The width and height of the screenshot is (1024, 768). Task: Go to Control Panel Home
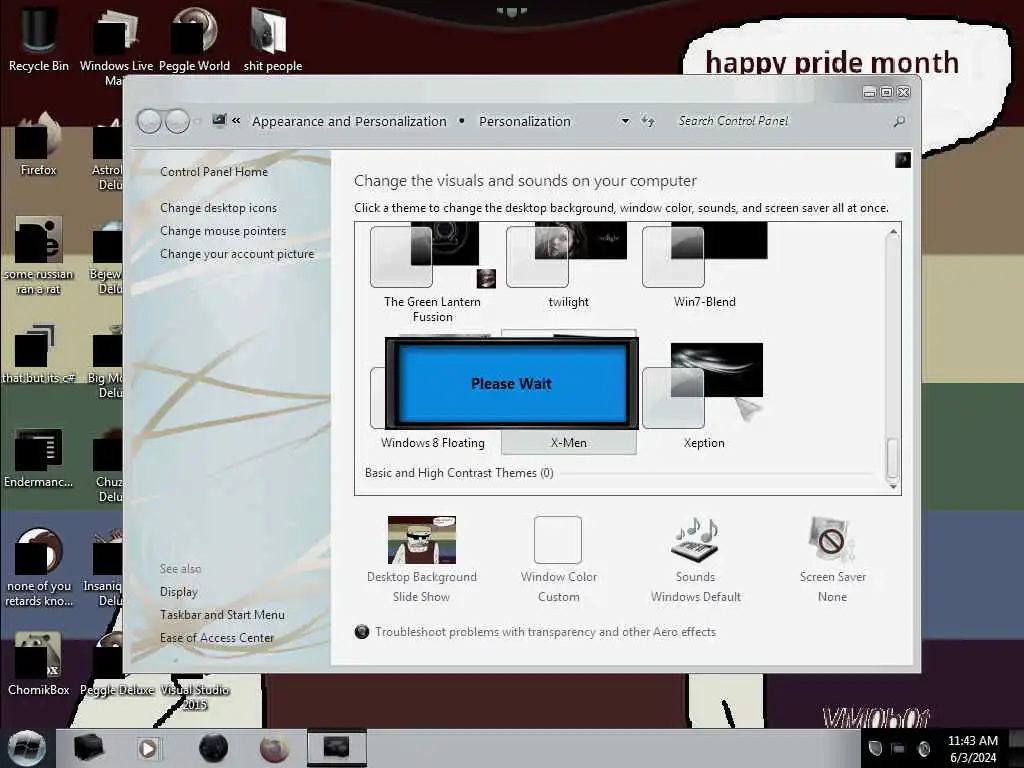pos(214,172)
